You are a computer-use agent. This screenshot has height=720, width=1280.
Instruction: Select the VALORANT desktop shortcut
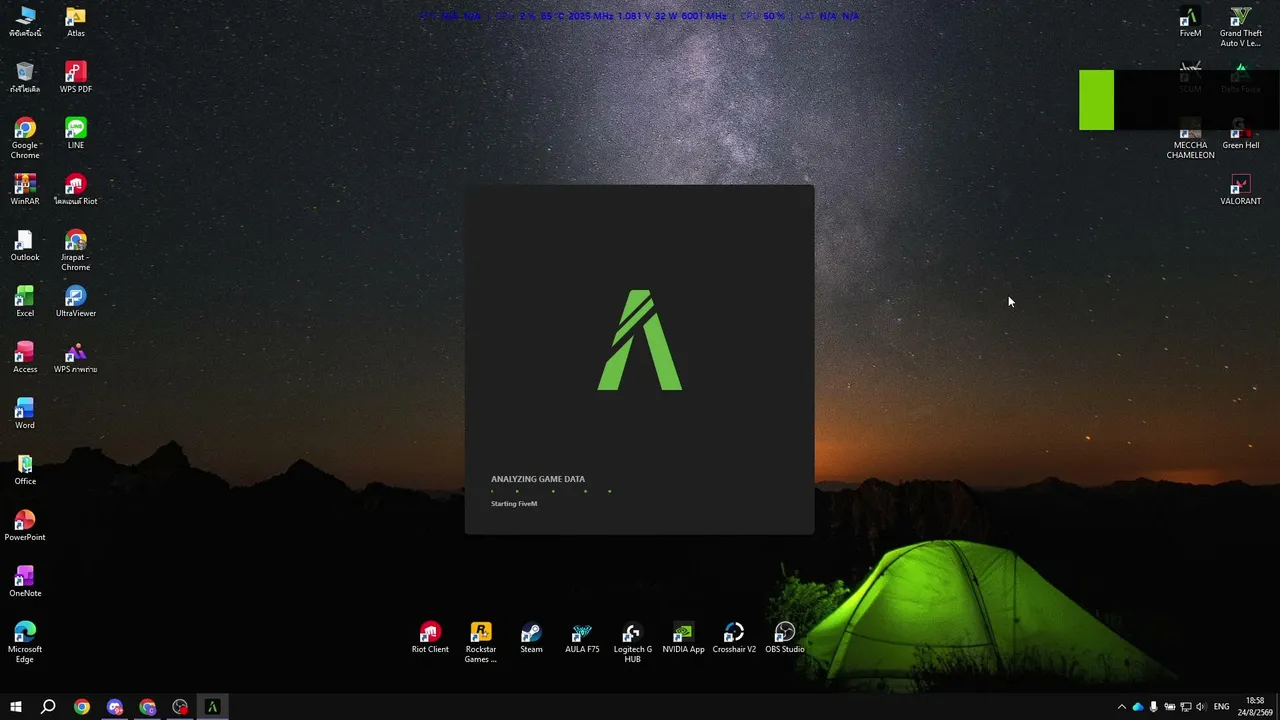(x=1240, y=190)
